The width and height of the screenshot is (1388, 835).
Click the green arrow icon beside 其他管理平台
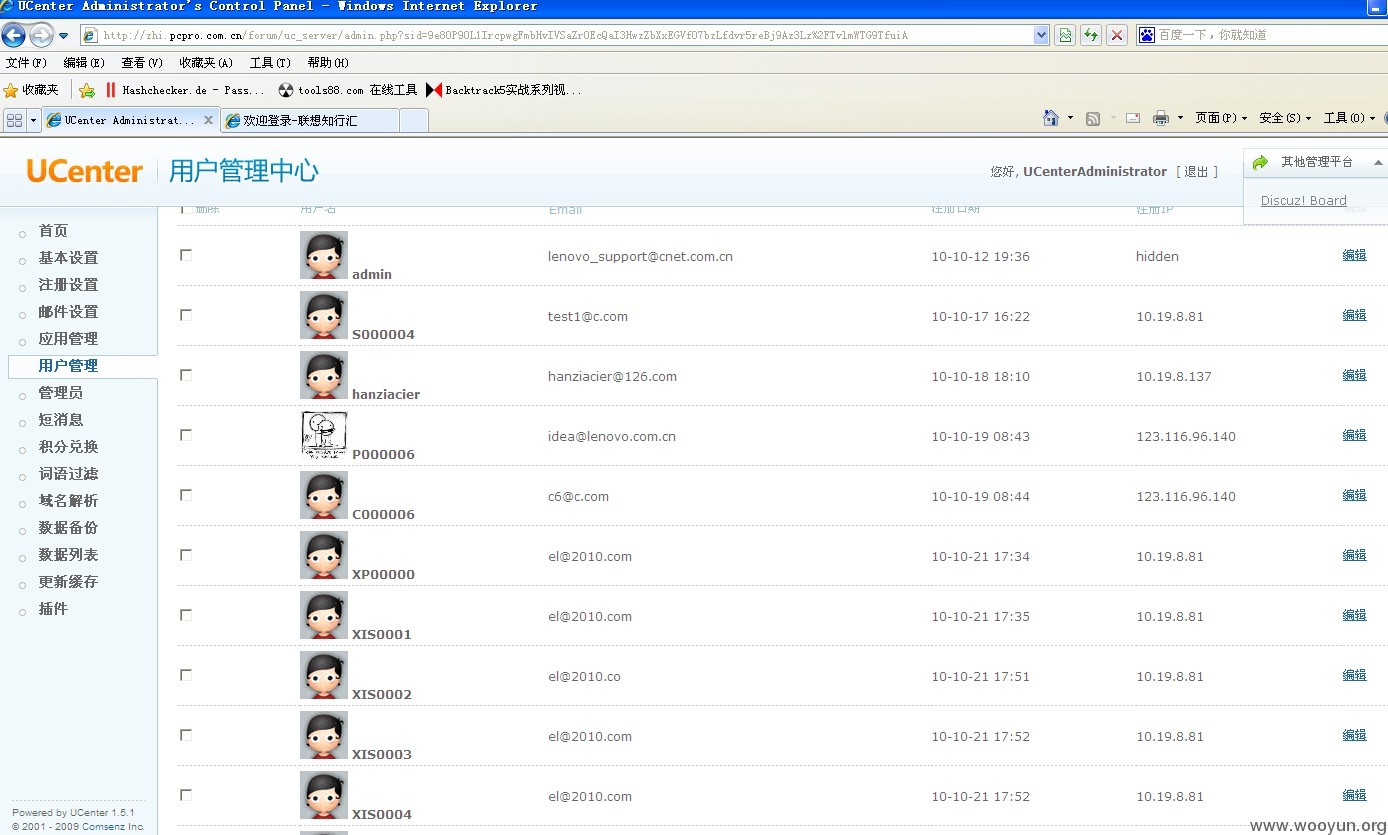point(1260,162)
